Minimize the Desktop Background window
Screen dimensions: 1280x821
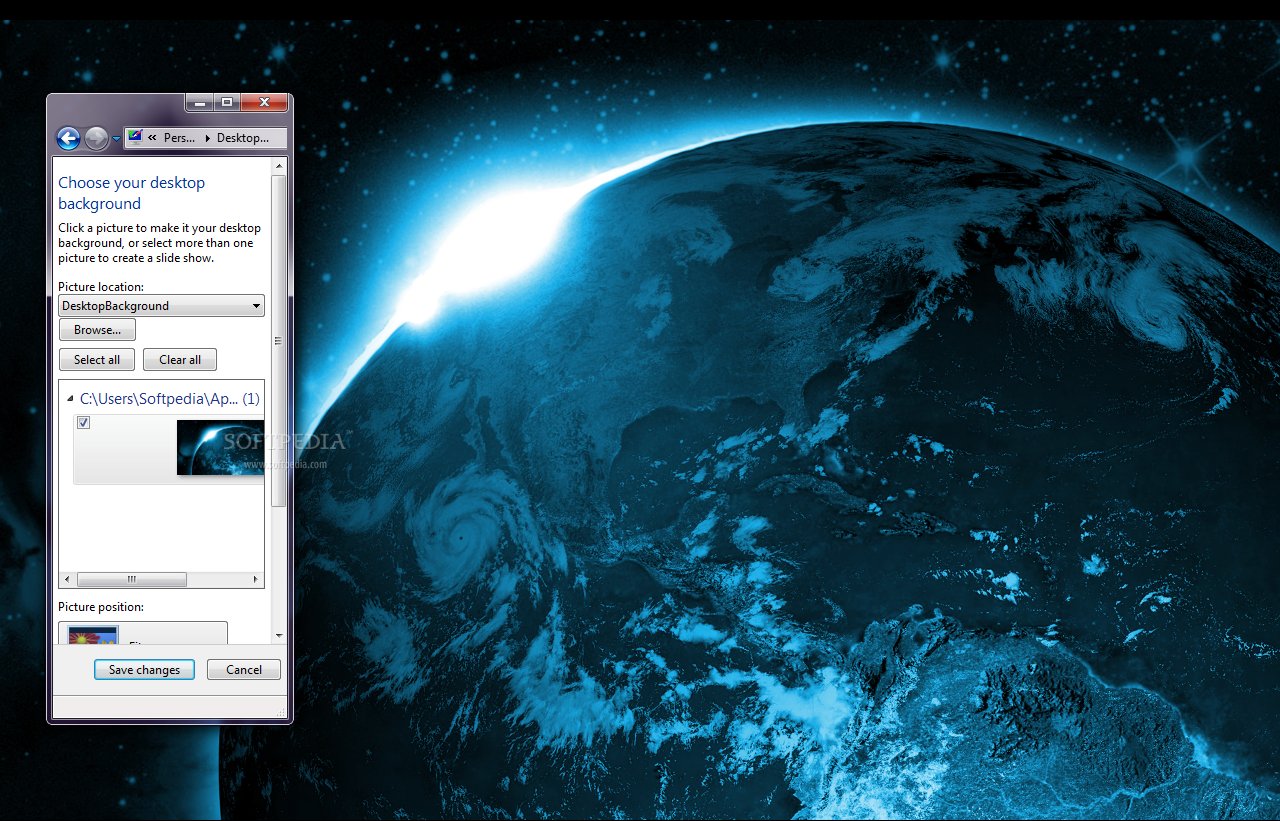199,102
